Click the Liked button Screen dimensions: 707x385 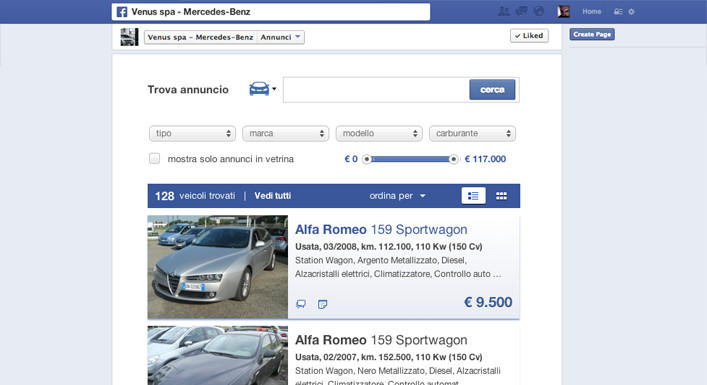[529, 36]
